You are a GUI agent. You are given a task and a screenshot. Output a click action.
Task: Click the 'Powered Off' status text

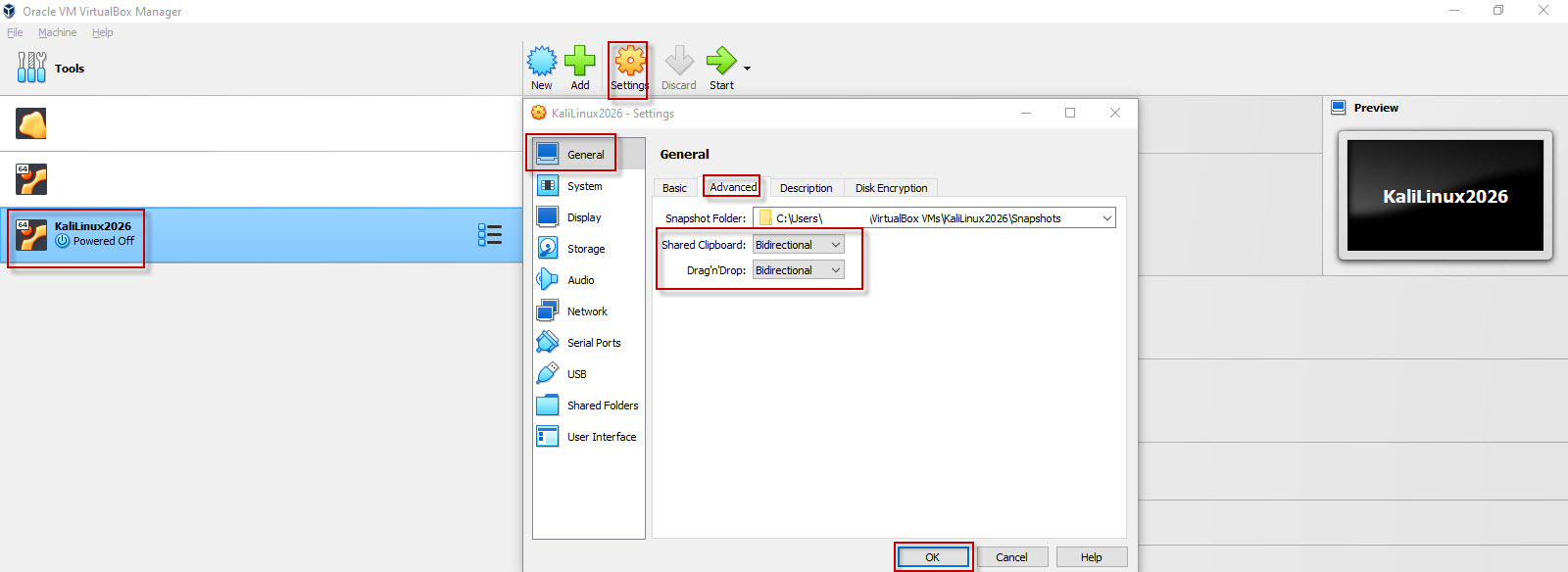(x=104, y=241)
